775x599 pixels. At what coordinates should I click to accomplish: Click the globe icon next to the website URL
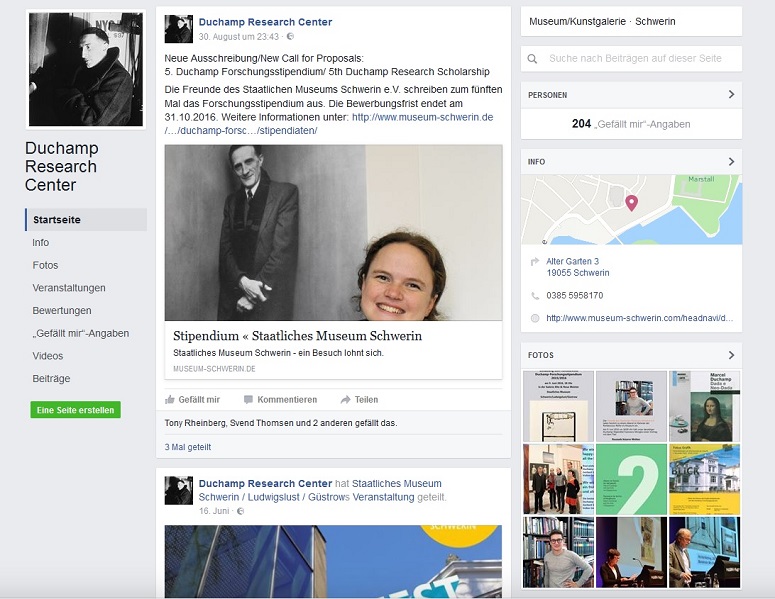(x=535, y=318)
